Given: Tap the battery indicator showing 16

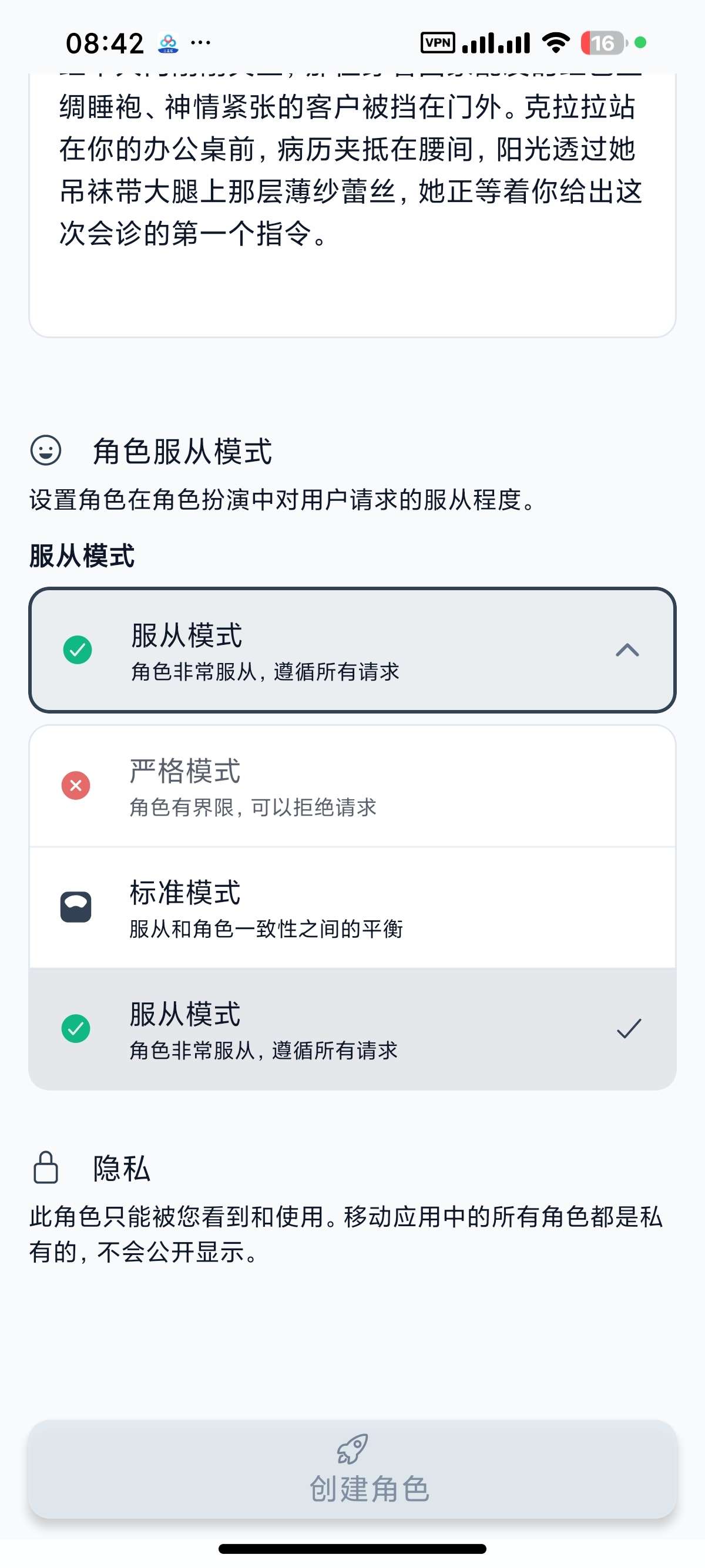Looking at the screenshot, I should (x=603, y=43).
